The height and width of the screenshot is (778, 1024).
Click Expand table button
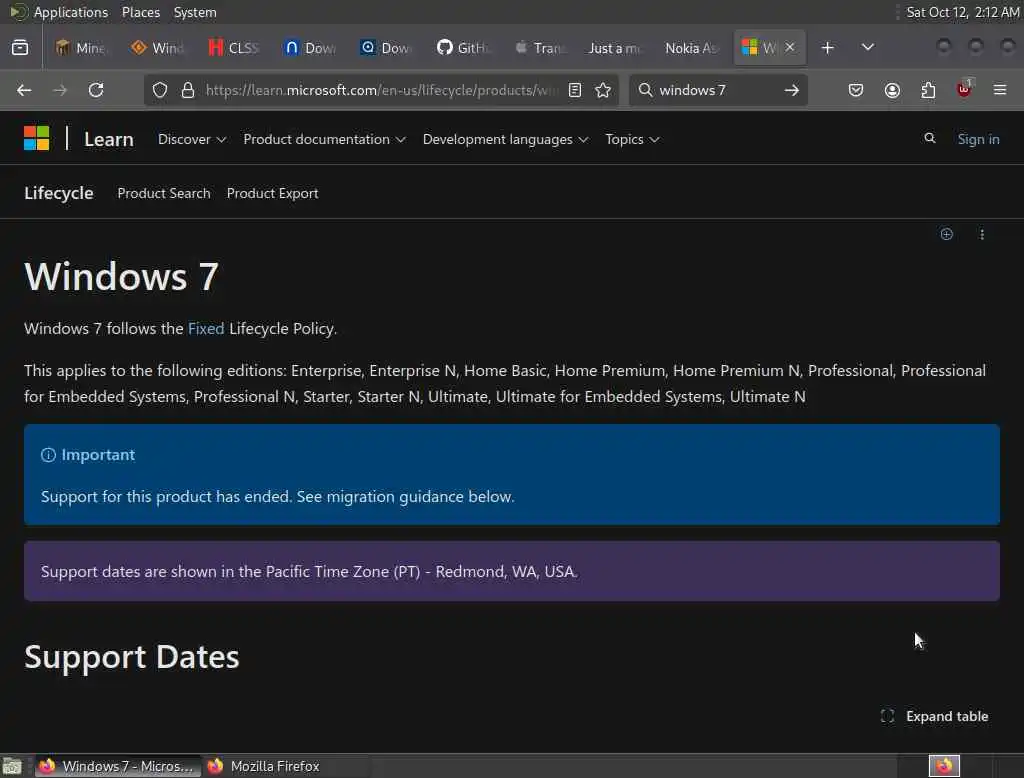[934, 716]
